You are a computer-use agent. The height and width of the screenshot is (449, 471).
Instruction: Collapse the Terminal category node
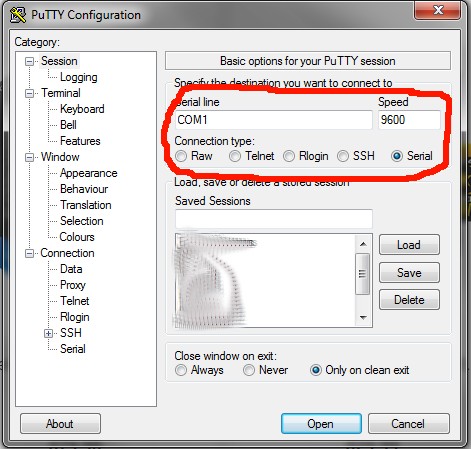coord(30,93)
